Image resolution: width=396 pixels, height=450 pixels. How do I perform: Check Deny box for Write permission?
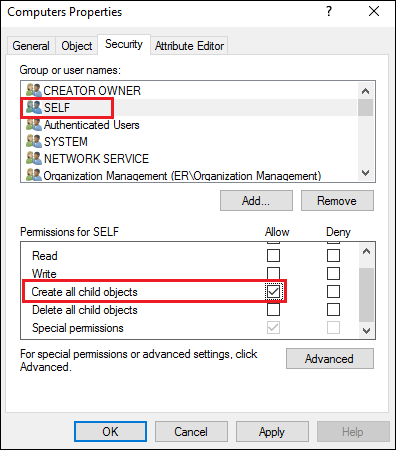point(333,274)
